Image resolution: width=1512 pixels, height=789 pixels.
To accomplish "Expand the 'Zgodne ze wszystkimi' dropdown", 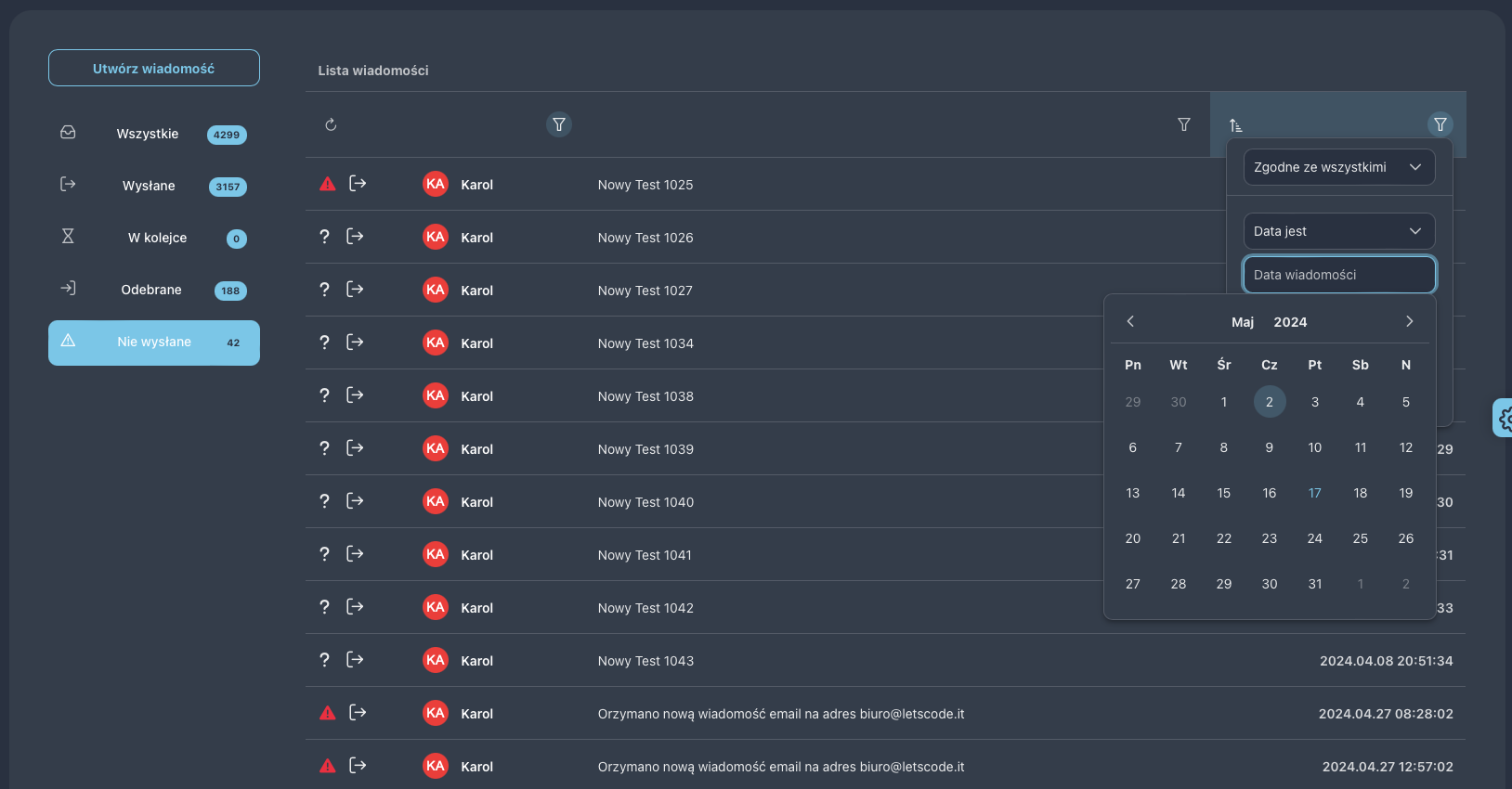I will click(x=1338, y=167).
